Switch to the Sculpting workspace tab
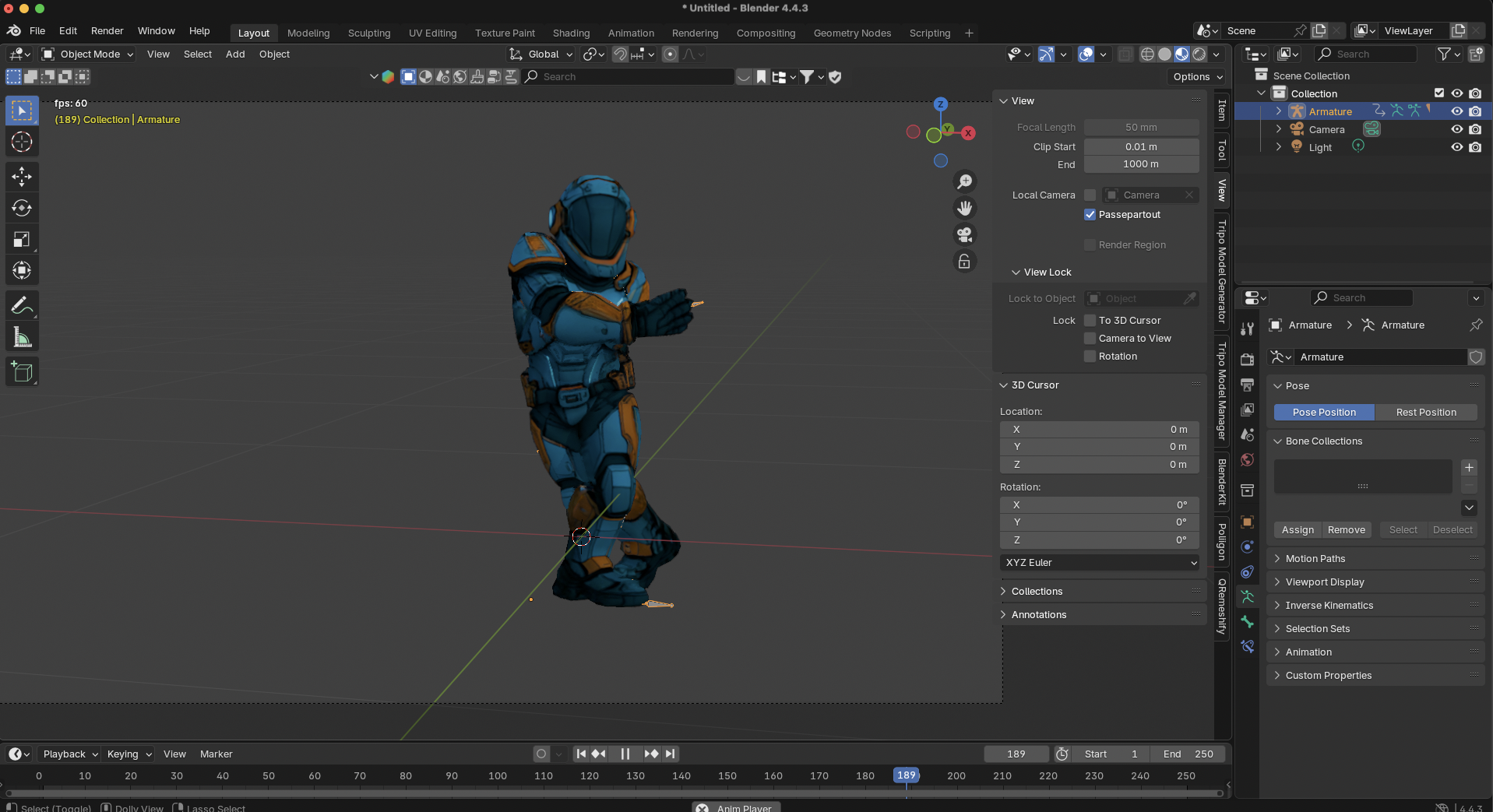 point(368,33)
